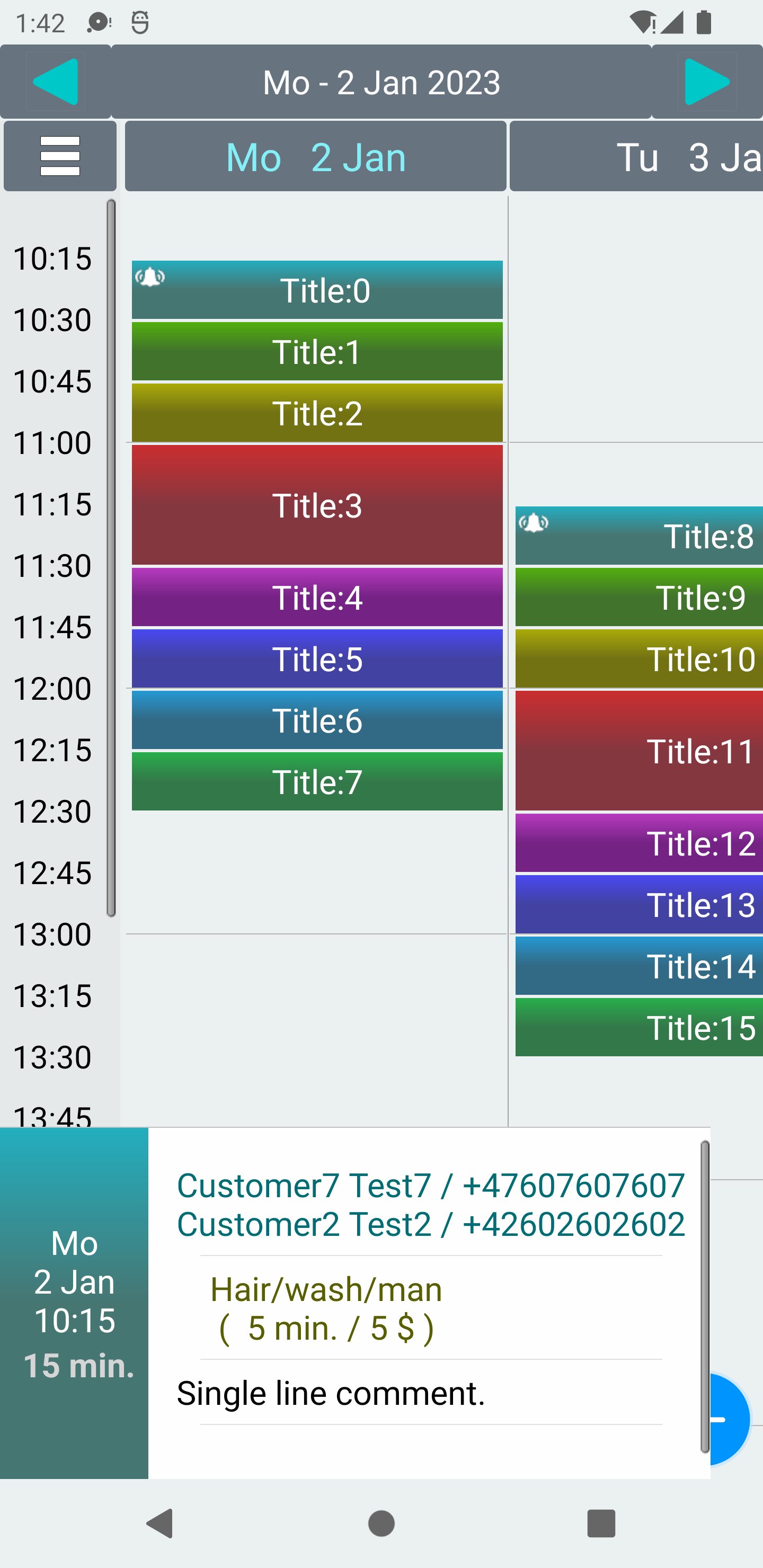The height and width of the screenshot is (1568, 763).
Task: Click the time column vertical scrollbar
Action: tap(111, 558)
